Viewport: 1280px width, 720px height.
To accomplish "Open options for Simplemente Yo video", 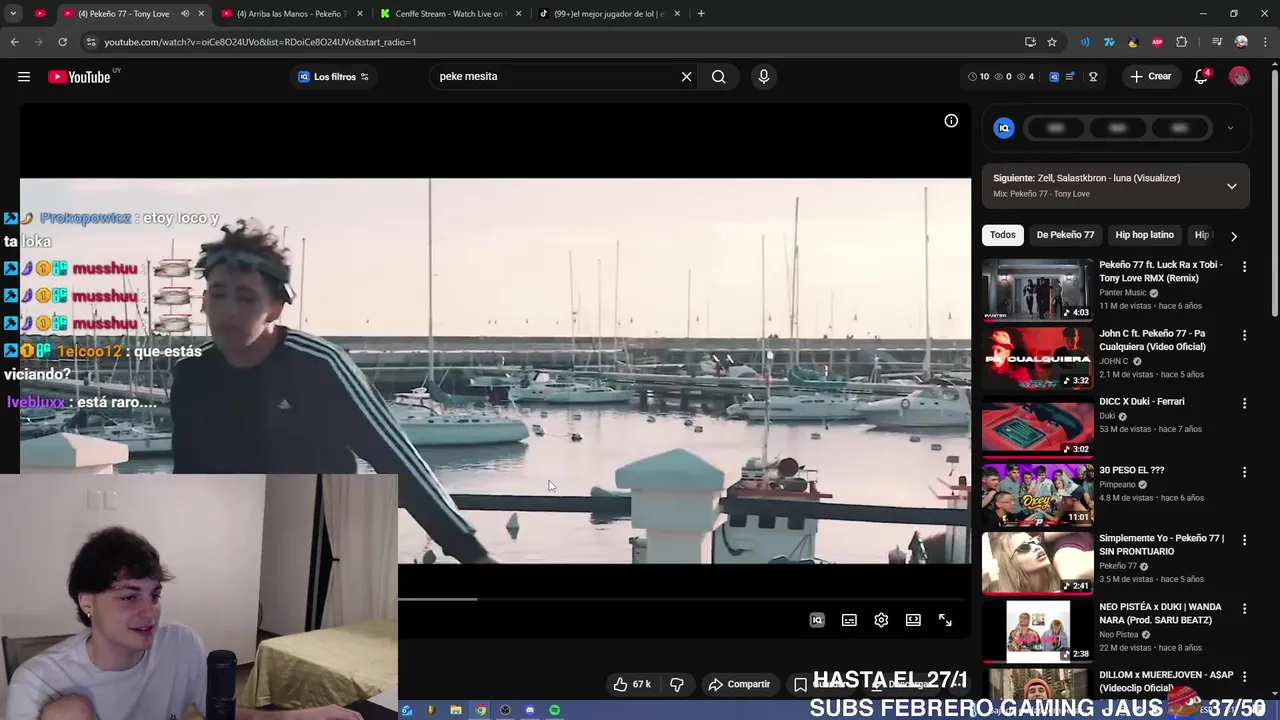I will click(x=1244, y=539).
